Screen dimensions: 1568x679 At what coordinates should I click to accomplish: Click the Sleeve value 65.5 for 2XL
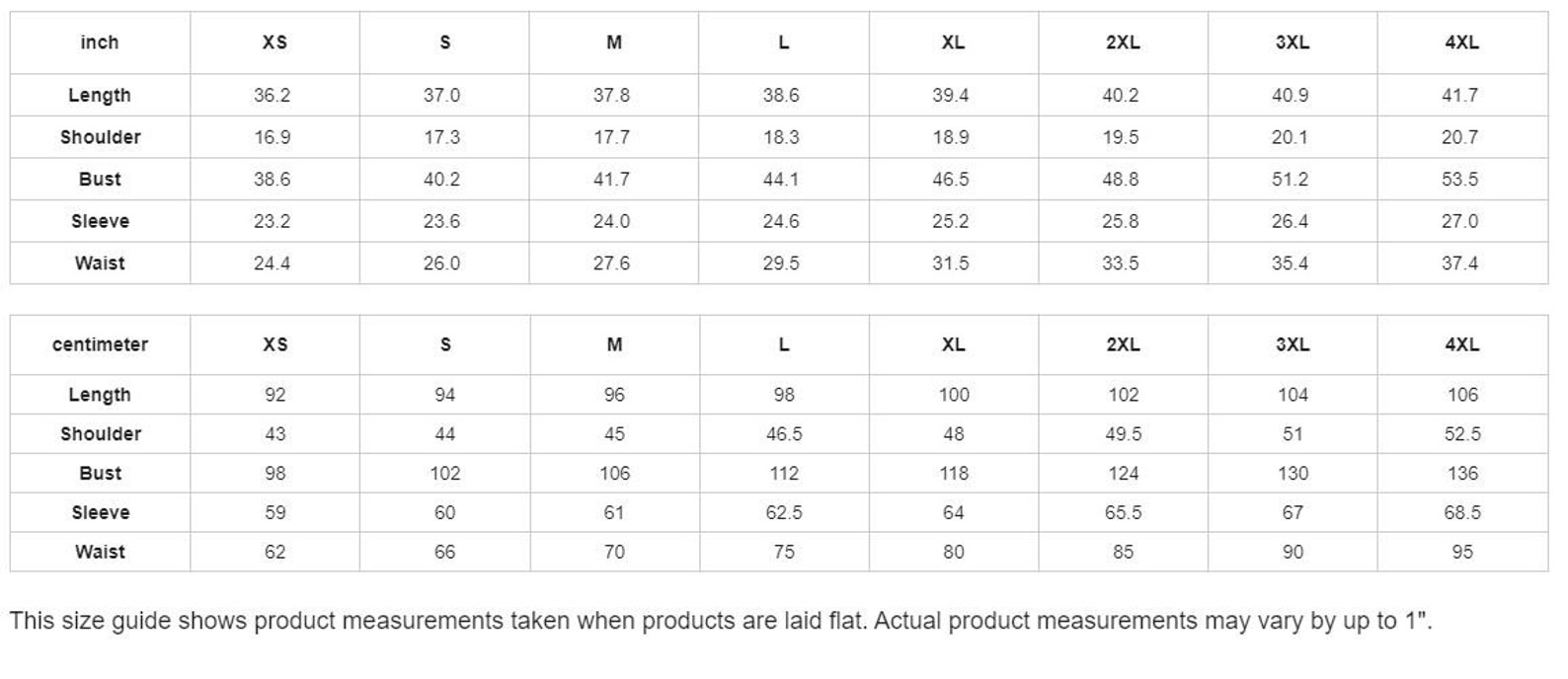tap(1124, 512)
